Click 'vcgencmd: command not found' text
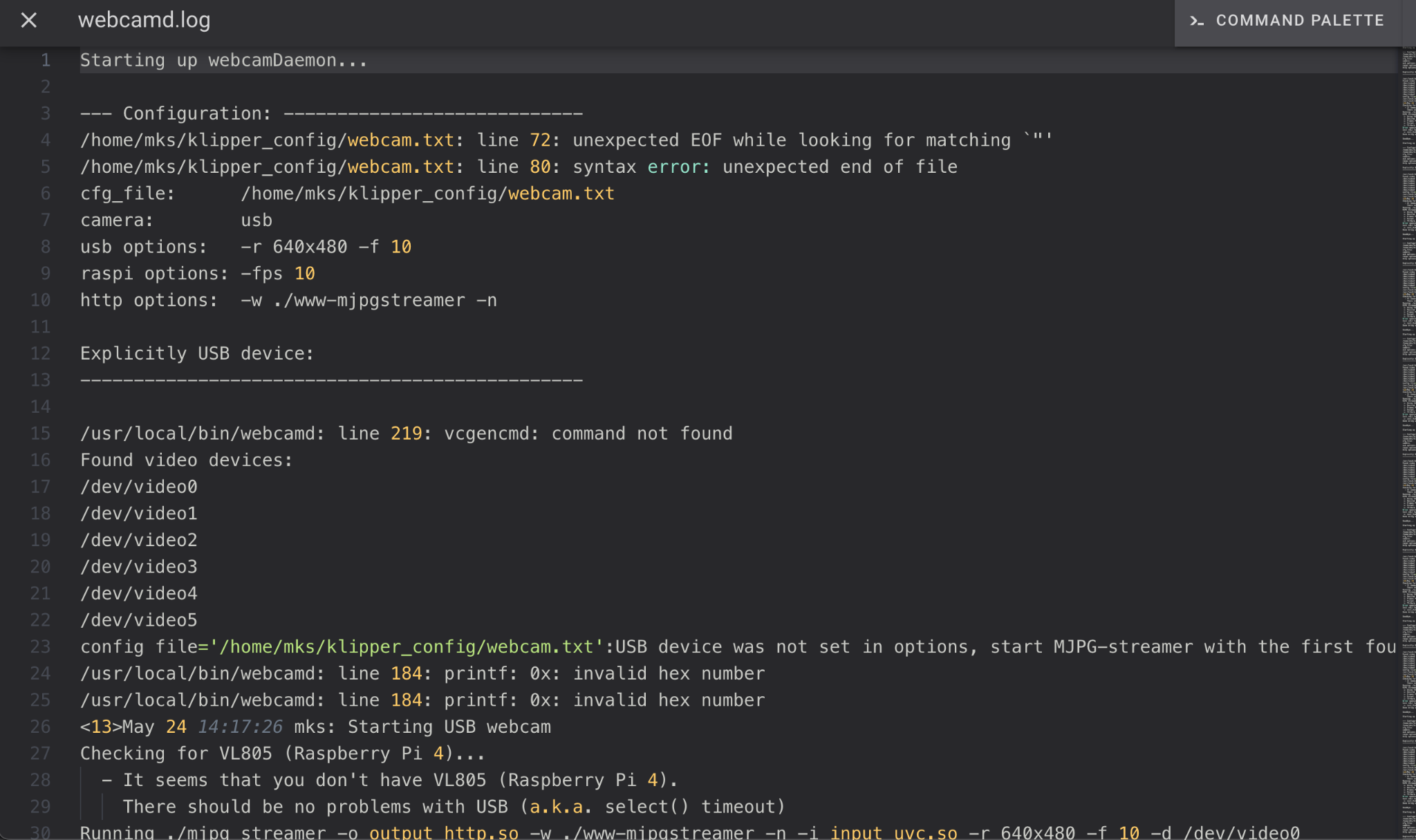 (588, 433)
